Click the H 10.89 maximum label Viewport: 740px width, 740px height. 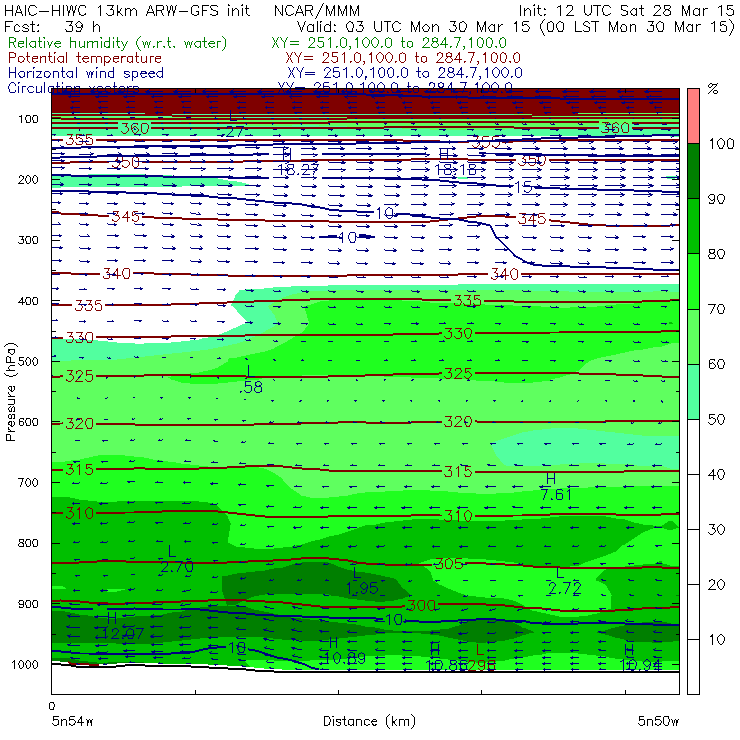pos(343,650)
